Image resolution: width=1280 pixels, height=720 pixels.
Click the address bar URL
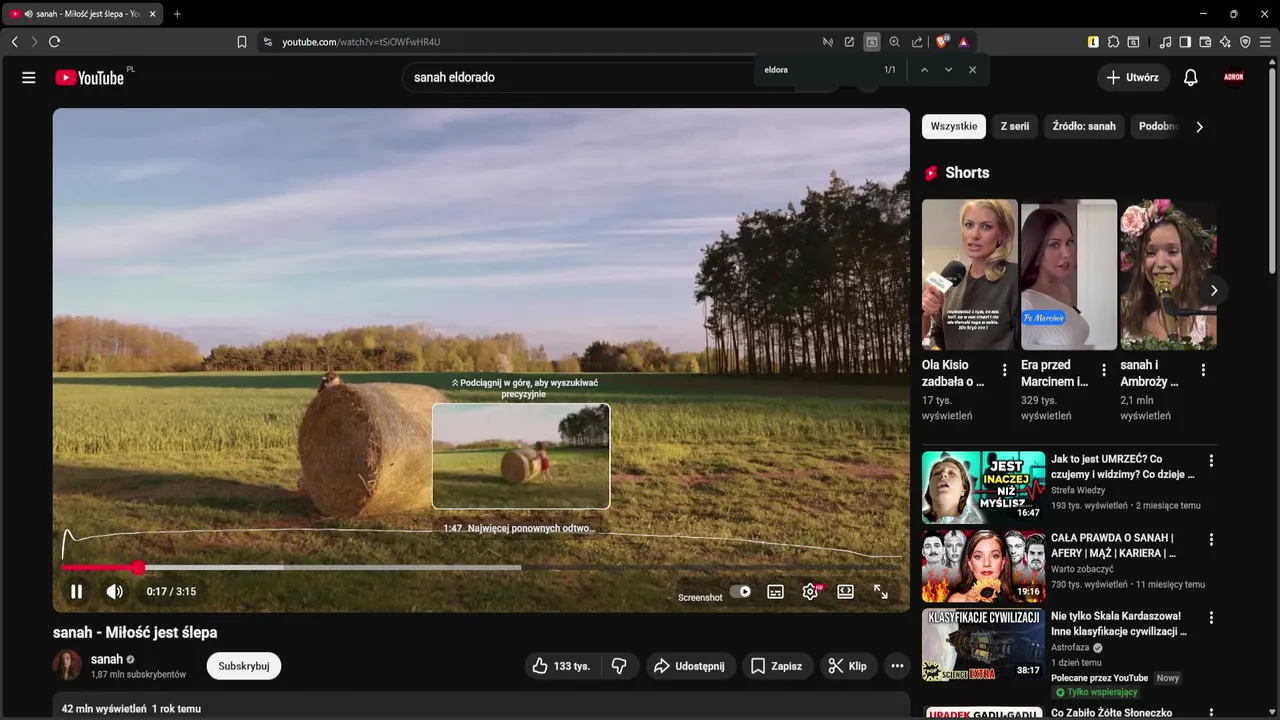361,42
